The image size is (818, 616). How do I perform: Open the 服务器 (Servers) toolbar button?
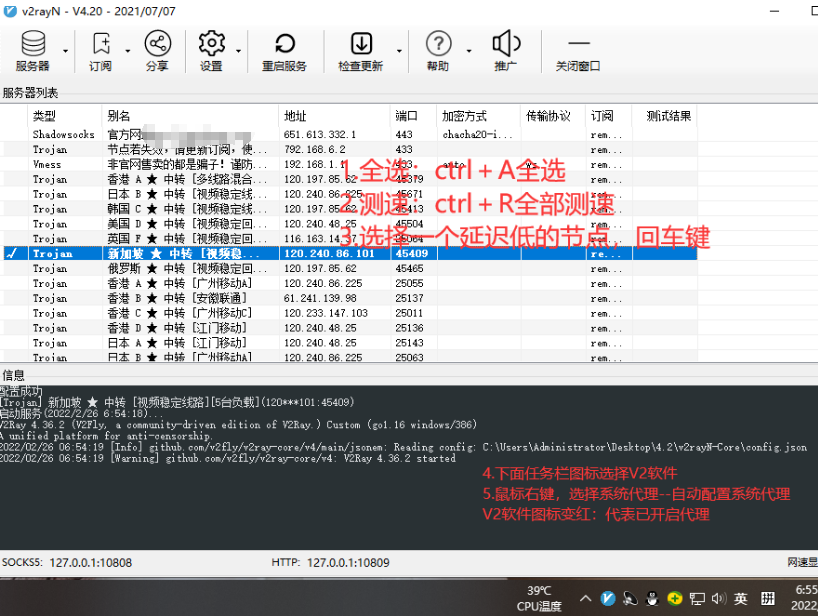point(33,50)
